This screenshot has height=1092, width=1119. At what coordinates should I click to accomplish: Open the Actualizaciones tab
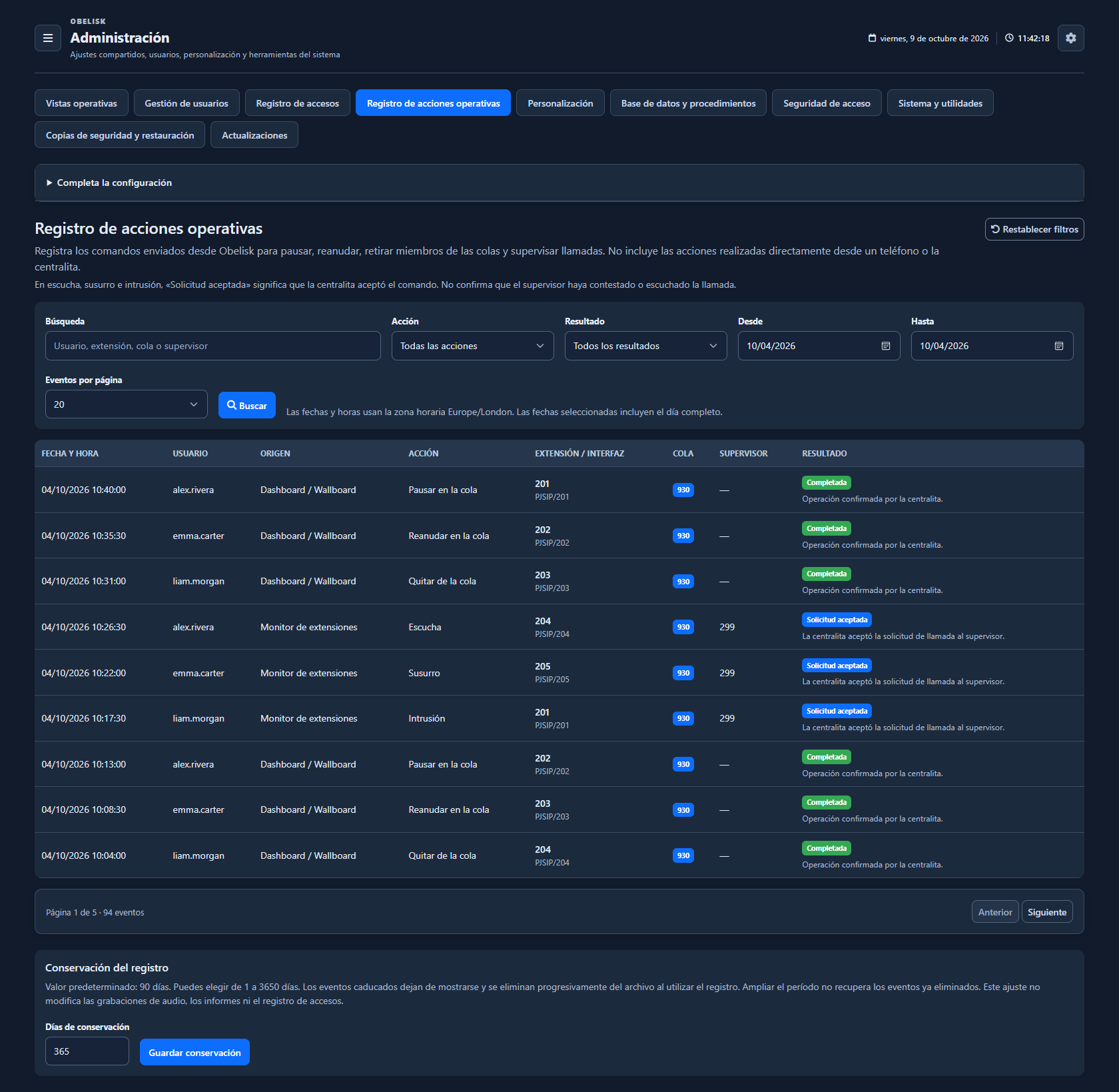[x=254, y=135]
